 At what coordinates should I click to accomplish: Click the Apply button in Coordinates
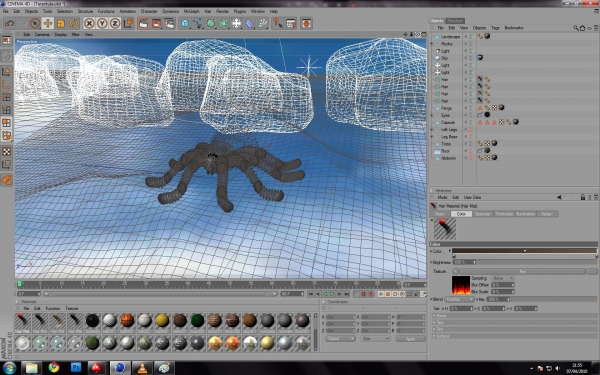pos(410,339)
